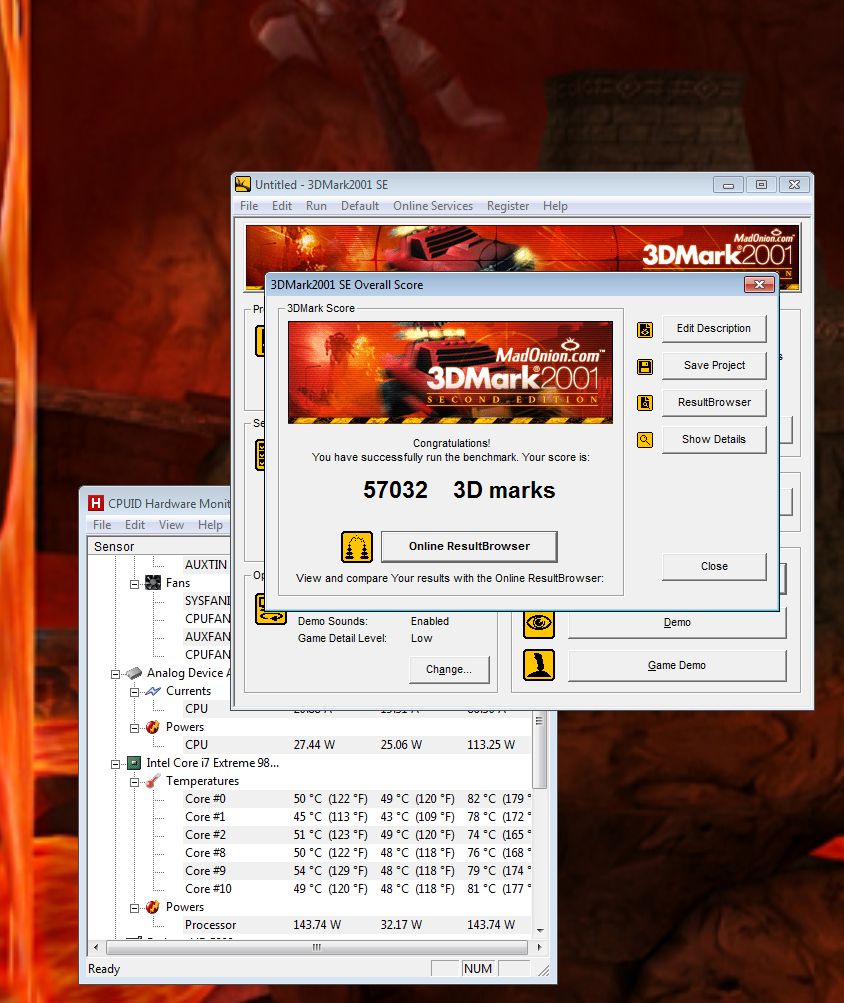Click the vertical scrollbar thumb in Hardware Monitor
The image size is (844, 1003).
(x=539, y=751)
